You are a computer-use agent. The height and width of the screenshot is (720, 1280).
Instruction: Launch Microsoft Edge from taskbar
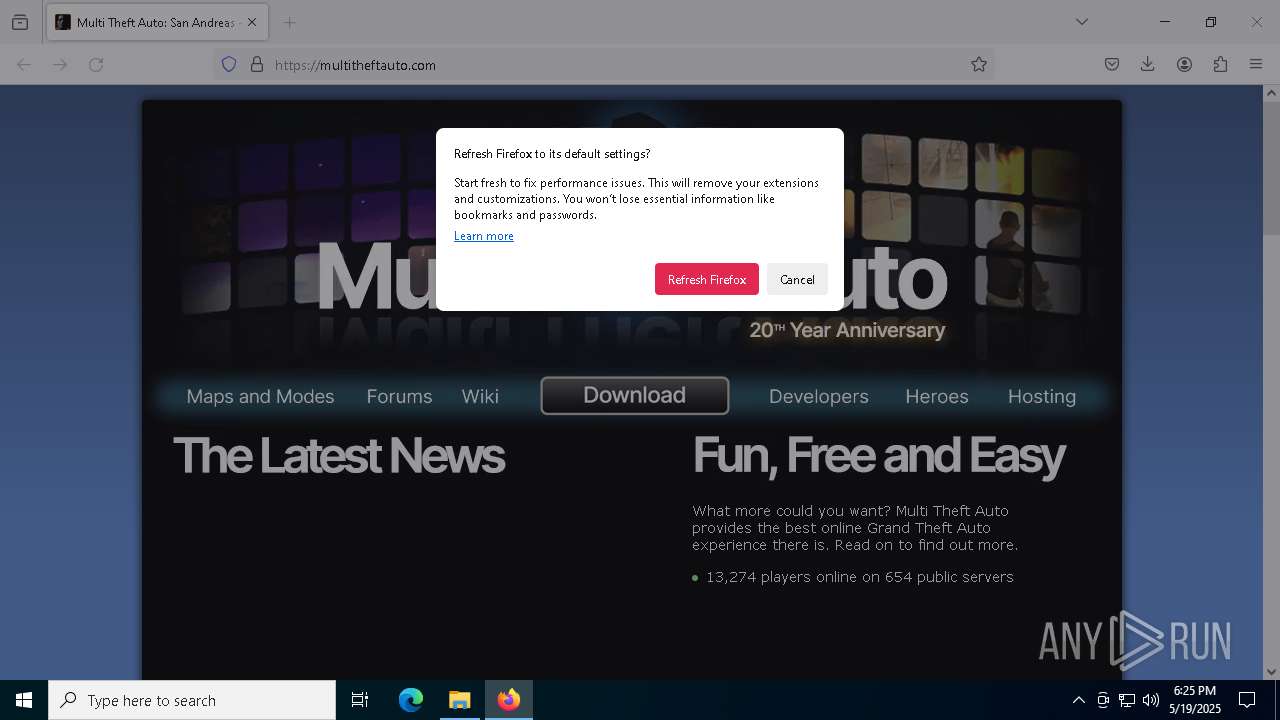[x=411, y=700]
